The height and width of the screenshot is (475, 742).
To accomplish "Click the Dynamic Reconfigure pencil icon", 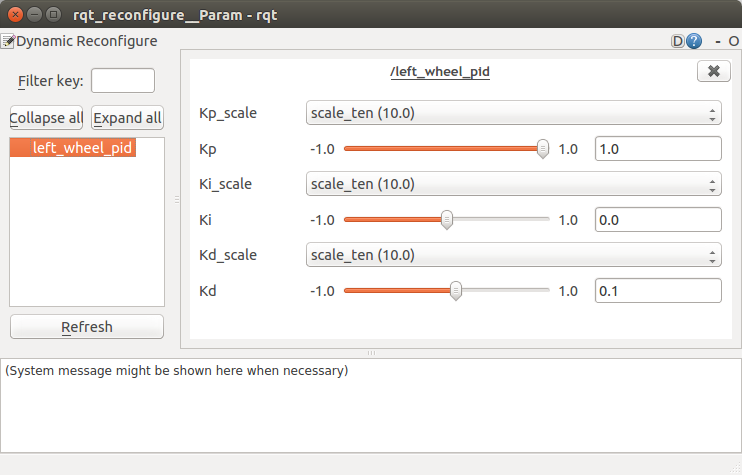I will pos(8,41).
